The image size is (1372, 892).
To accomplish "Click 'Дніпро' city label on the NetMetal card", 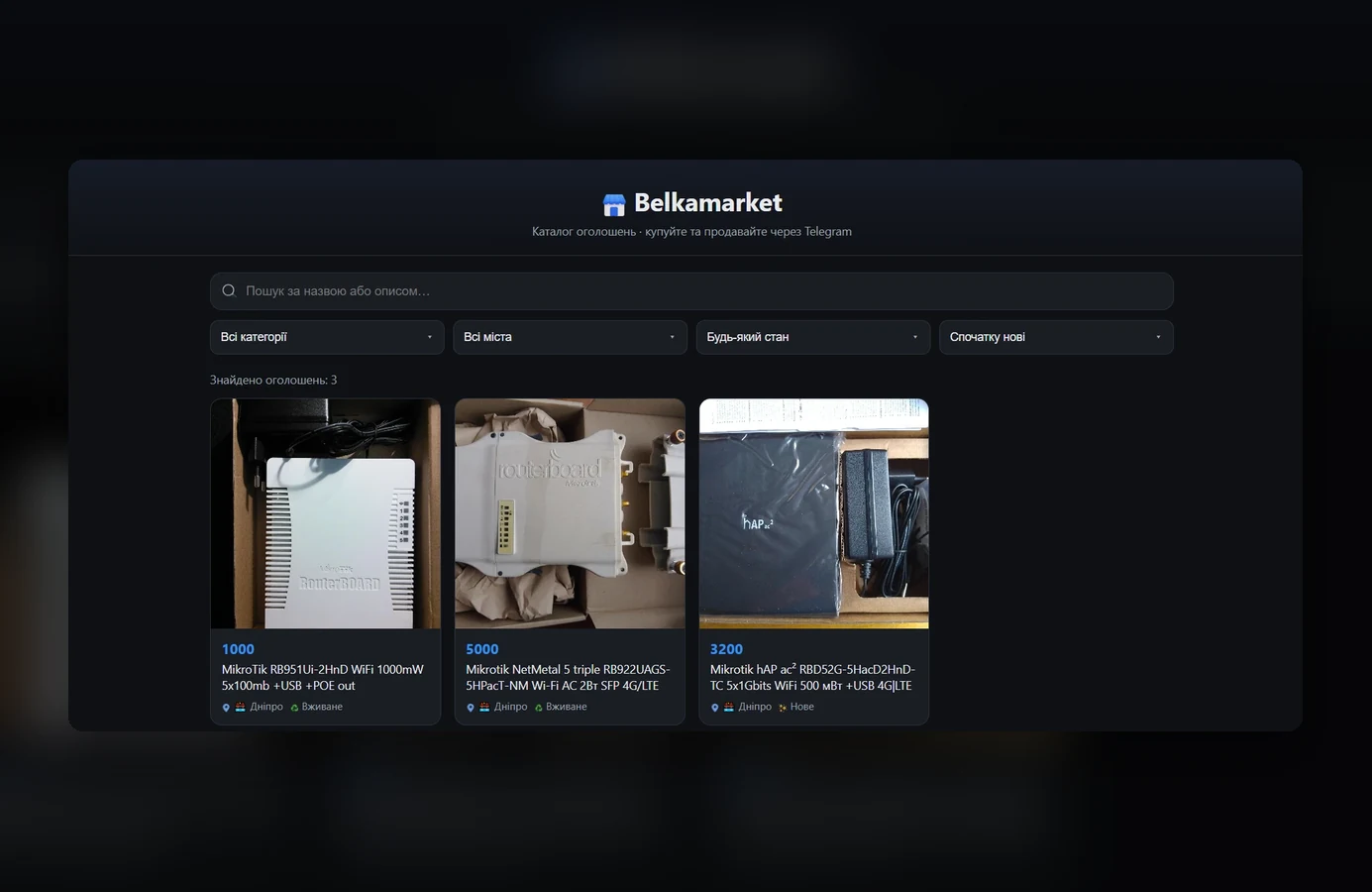I will point(511,707).
